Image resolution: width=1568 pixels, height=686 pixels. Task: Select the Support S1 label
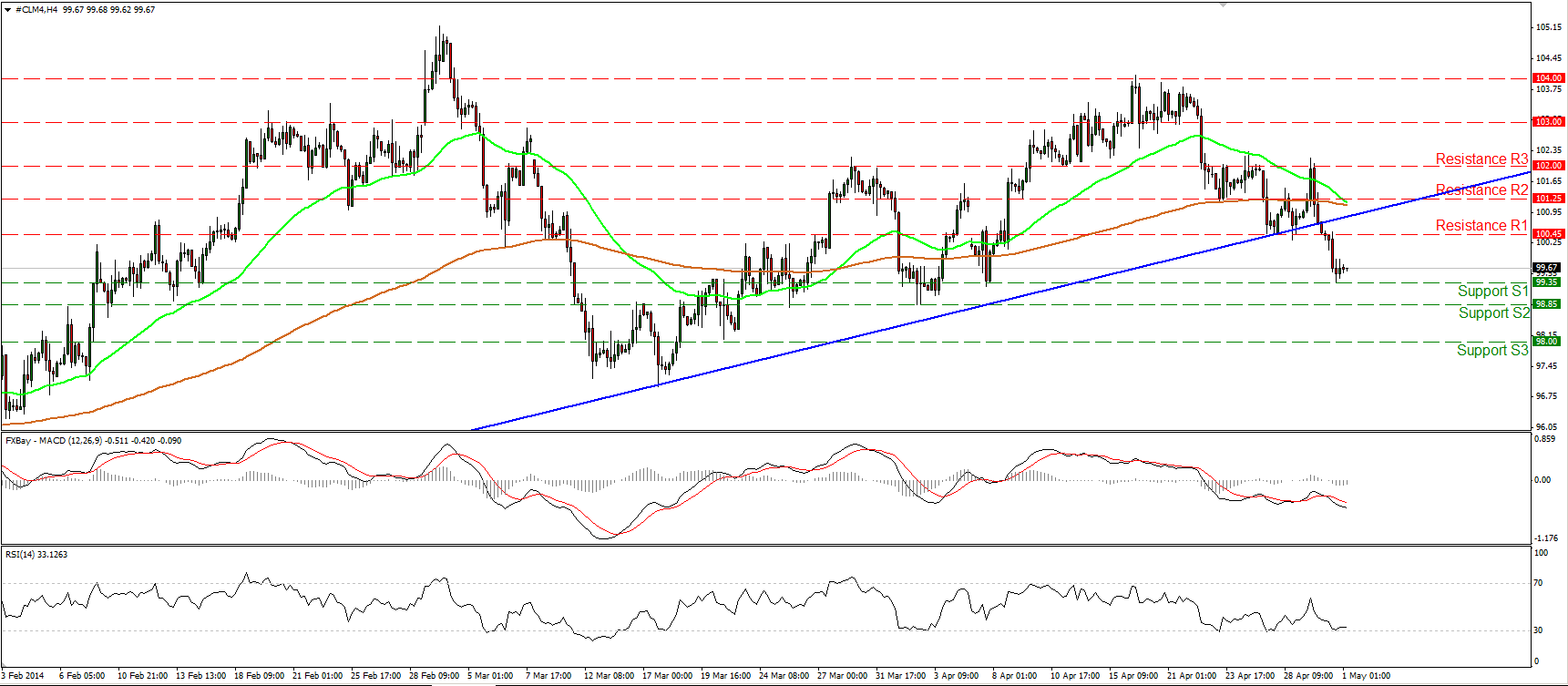(x=1492, y=291)
